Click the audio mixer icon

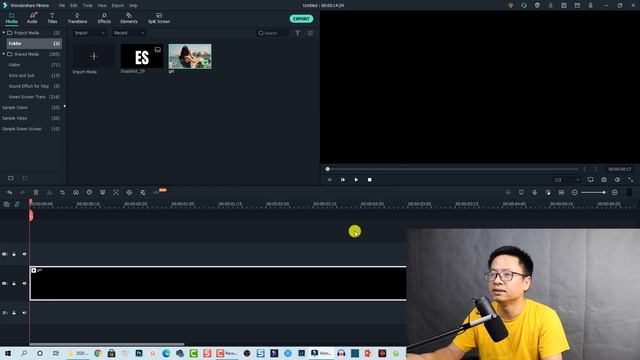coord(548,192)
